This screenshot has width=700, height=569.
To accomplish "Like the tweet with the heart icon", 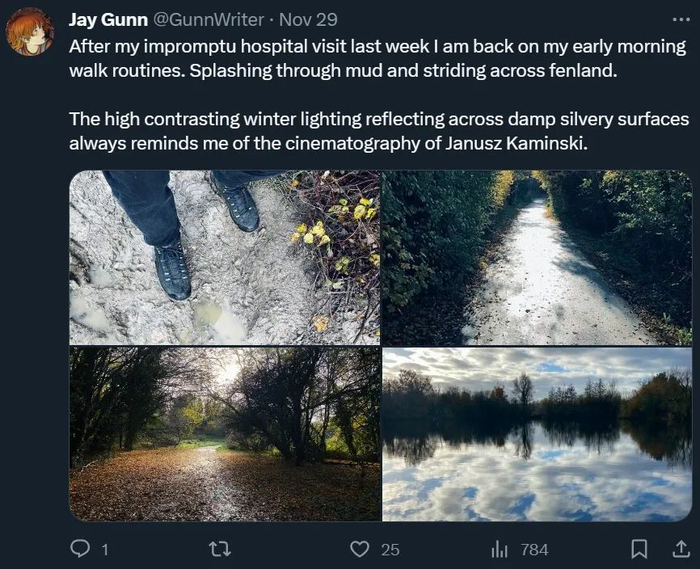I will pyautogui.click(x=360, y=549).
